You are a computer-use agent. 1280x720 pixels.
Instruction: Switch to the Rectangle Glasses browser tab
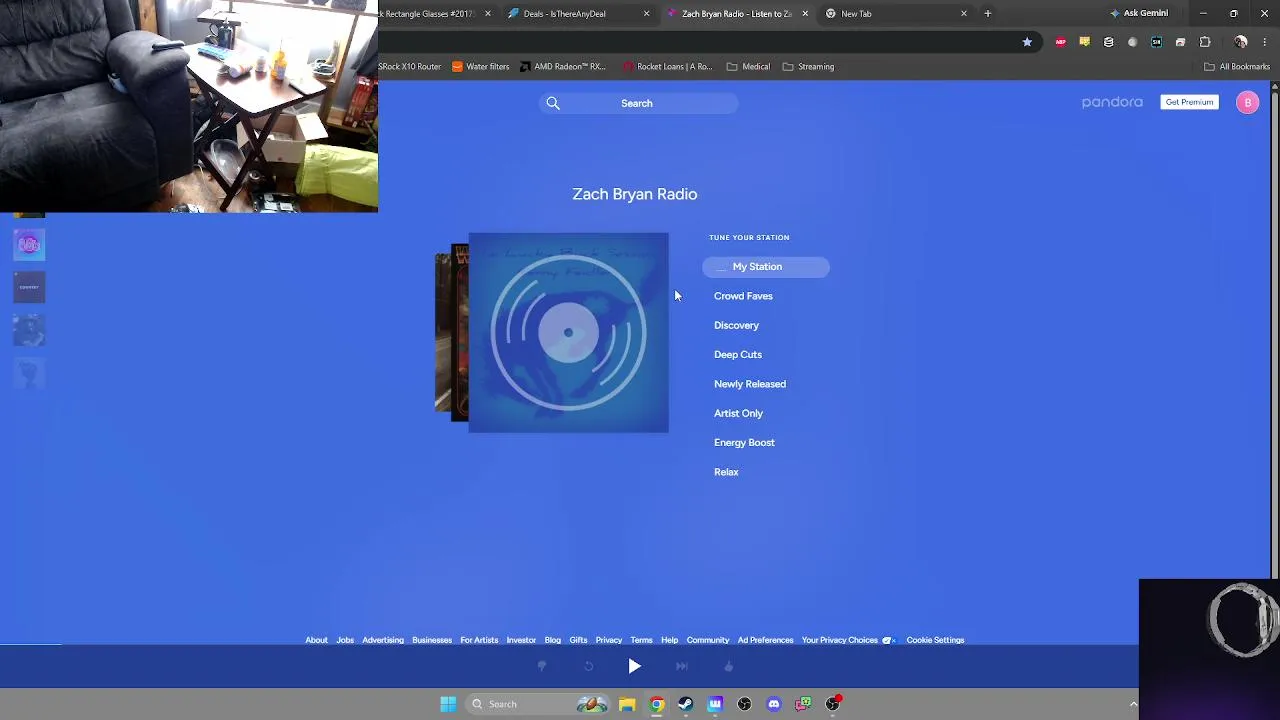(x=436, y=14)
